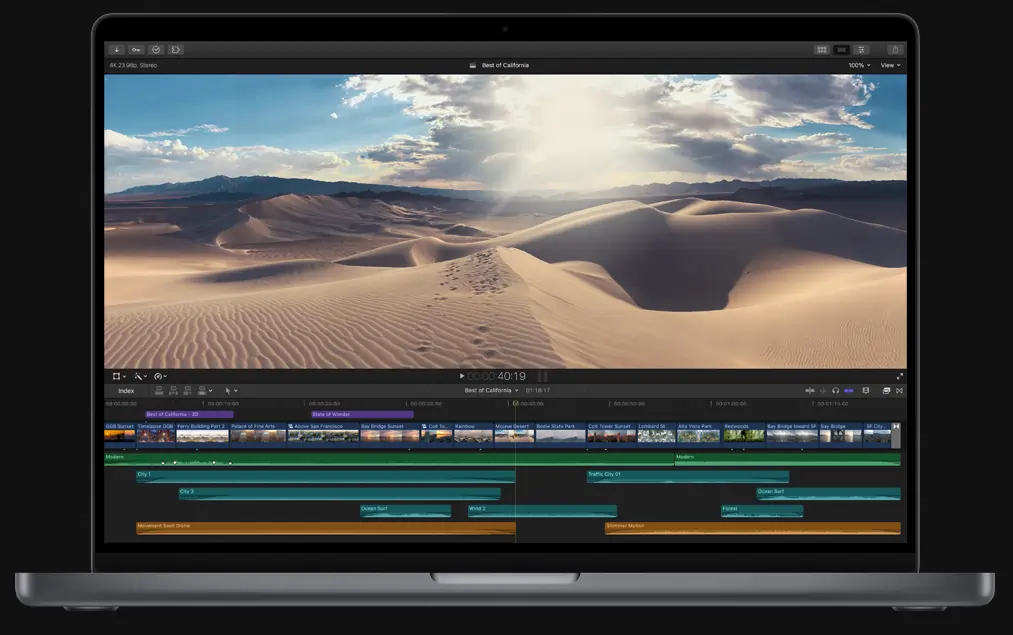Toggle clip skimming on or off
1013x635 pixels.
[823, 390]
